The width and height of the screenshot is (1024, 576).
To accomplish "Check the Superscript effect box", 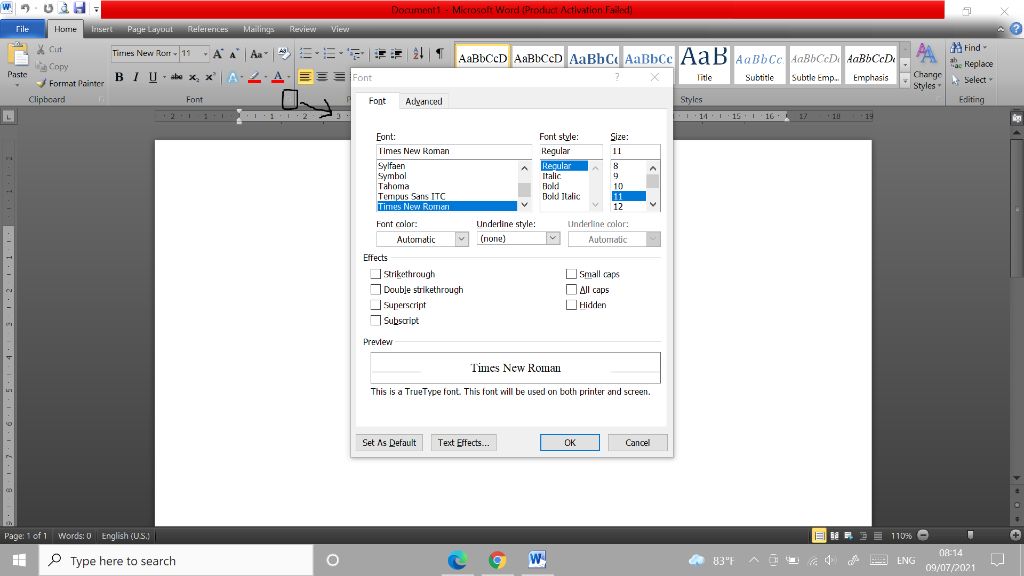I will tap(376, 305).
